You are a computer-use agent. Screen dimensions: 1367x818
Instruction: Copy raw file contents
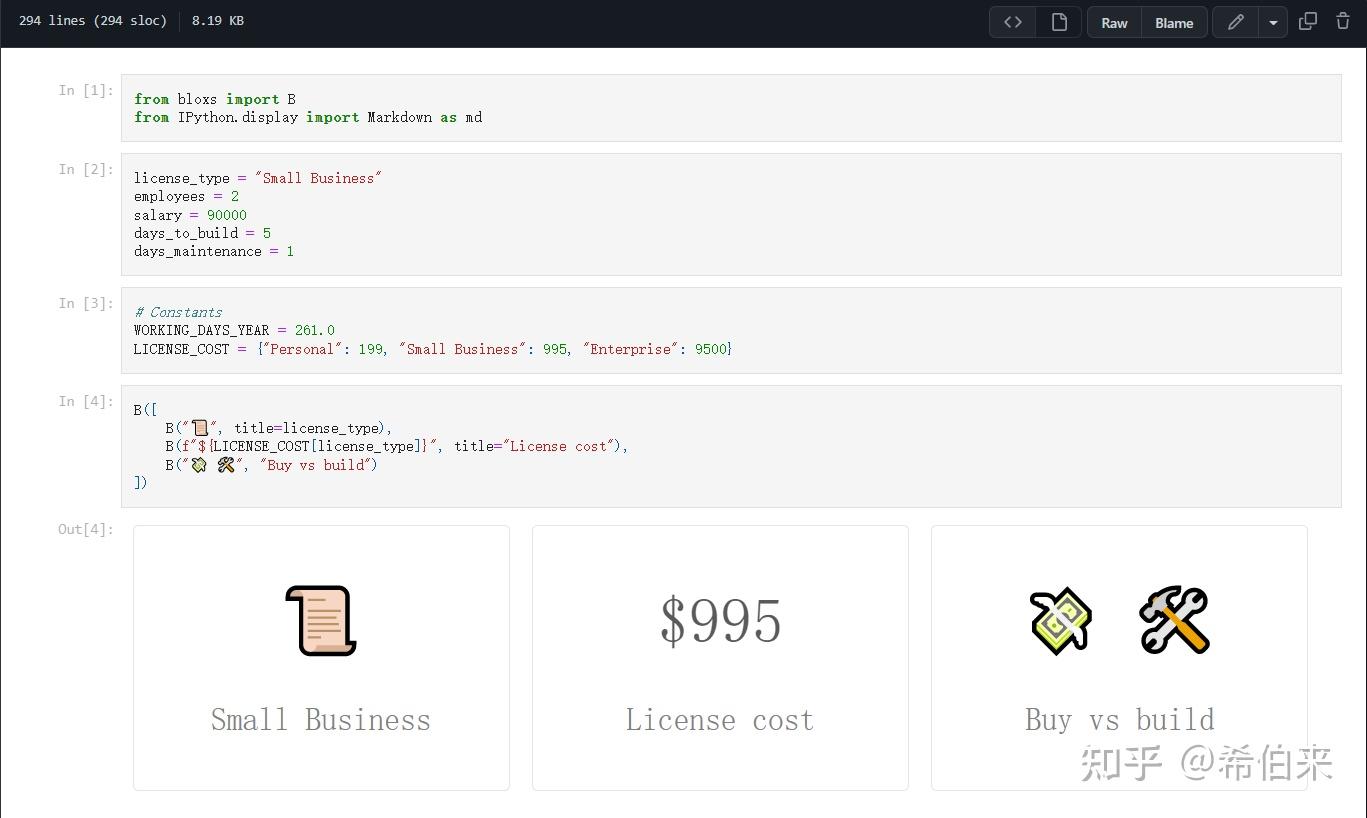coord(1307,21)
